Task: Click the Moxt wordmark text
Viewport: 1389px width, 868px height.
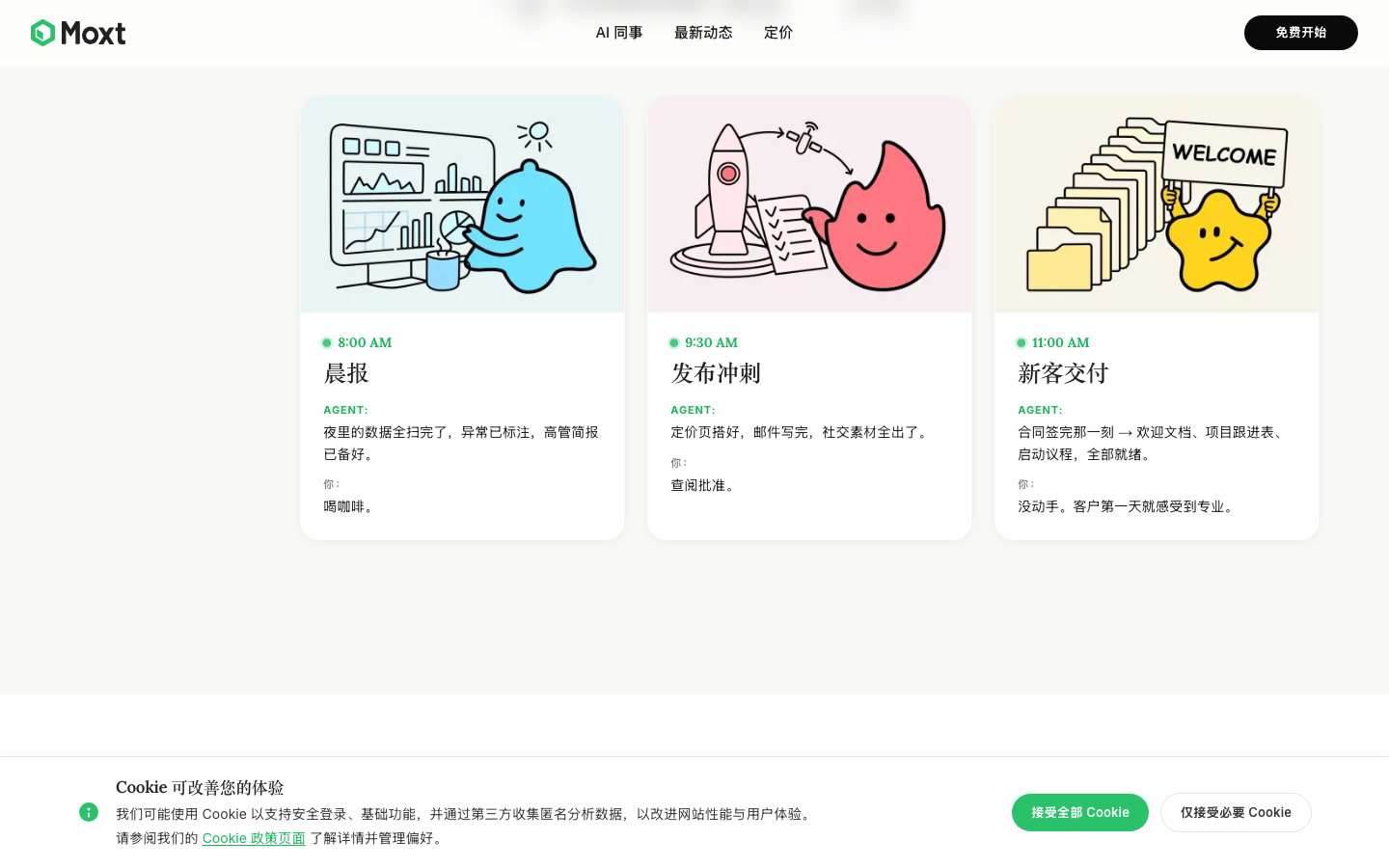Action: point(94,33)
